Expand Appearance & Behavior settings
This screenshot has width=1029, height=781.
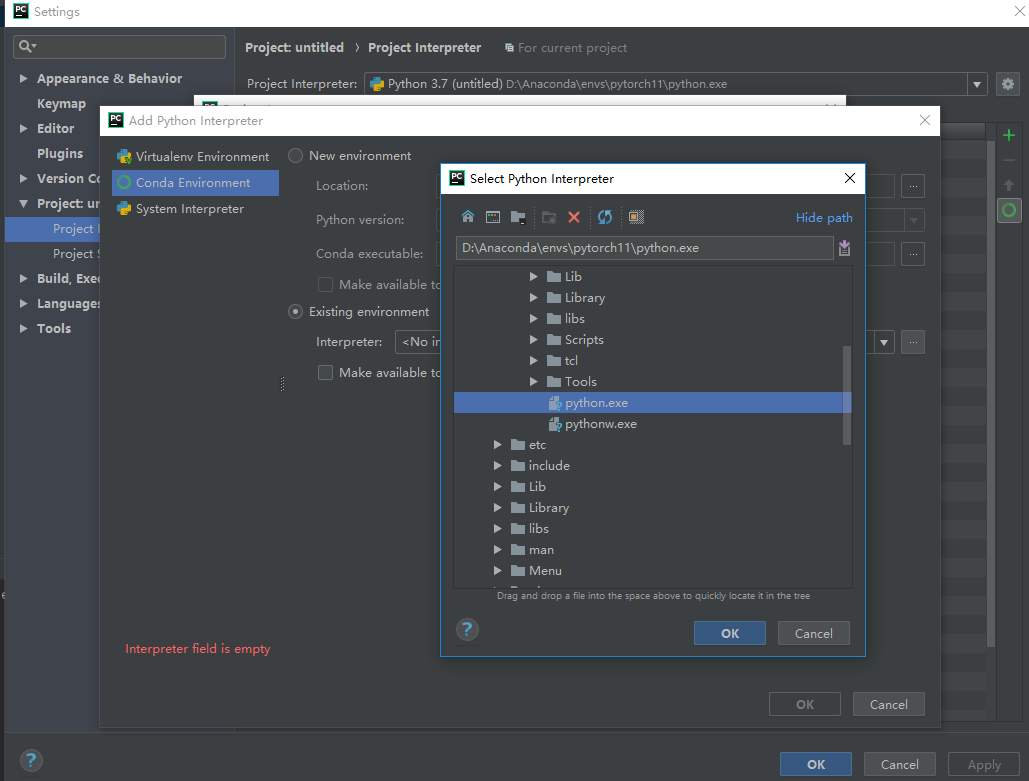[x=24, y=79]
